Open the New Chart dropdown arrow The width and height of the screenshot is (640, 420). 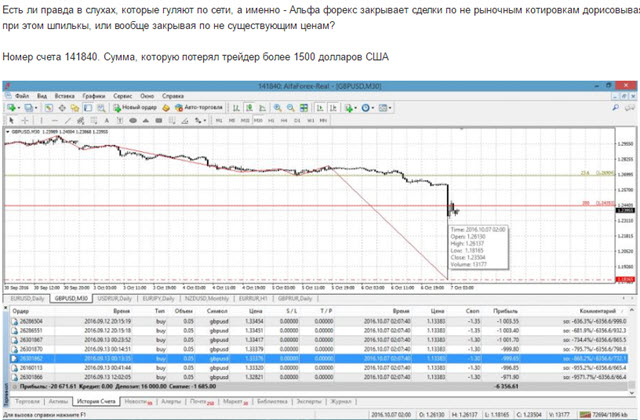[x=18, y=108]
